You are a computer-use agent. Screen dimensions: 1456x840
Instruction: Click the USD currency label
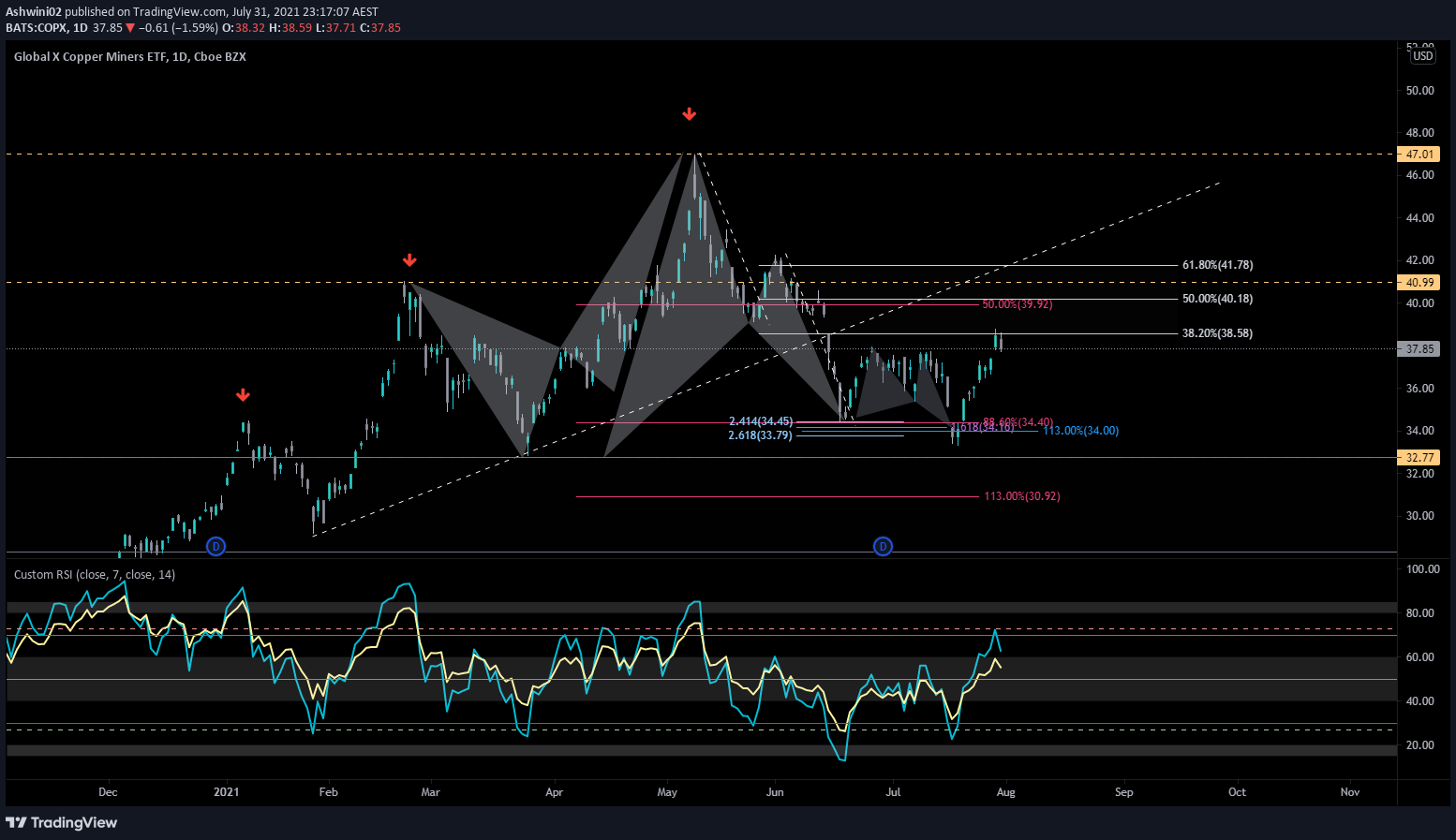click(x=1423, y=56)
